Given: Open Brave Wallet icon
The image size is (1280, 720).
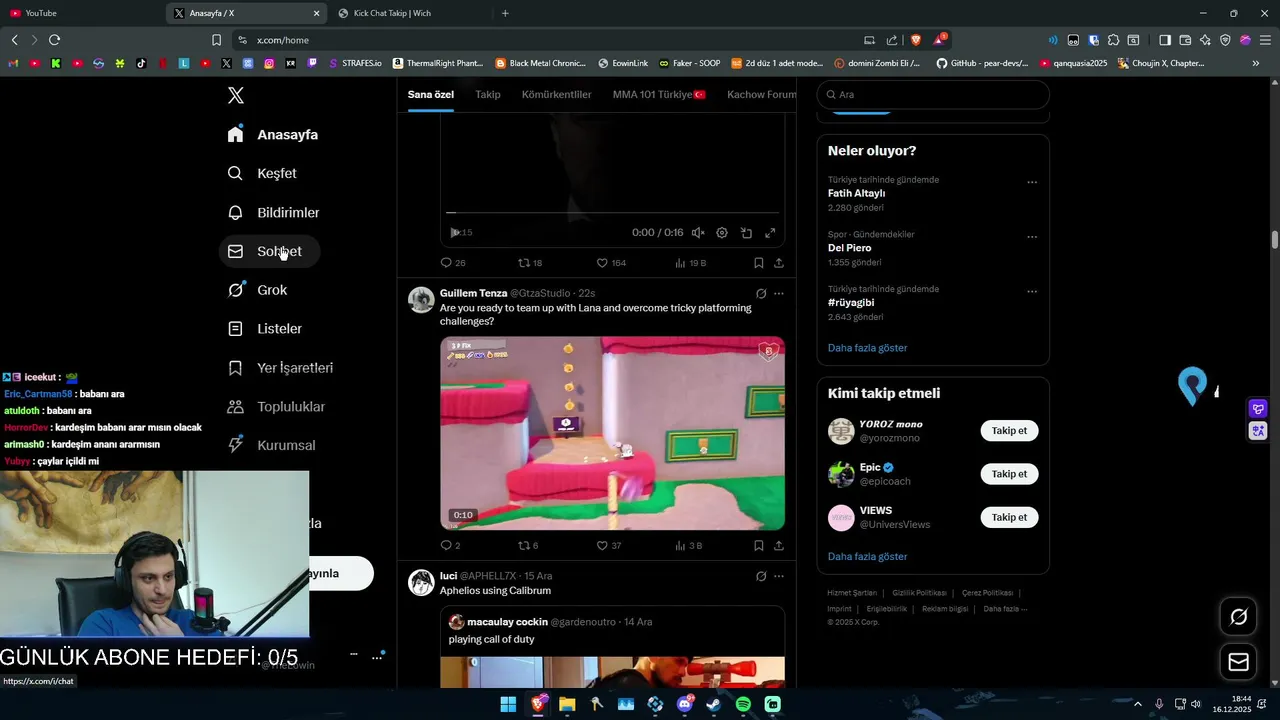Looking at the screenshot, I should point(1185,40).
